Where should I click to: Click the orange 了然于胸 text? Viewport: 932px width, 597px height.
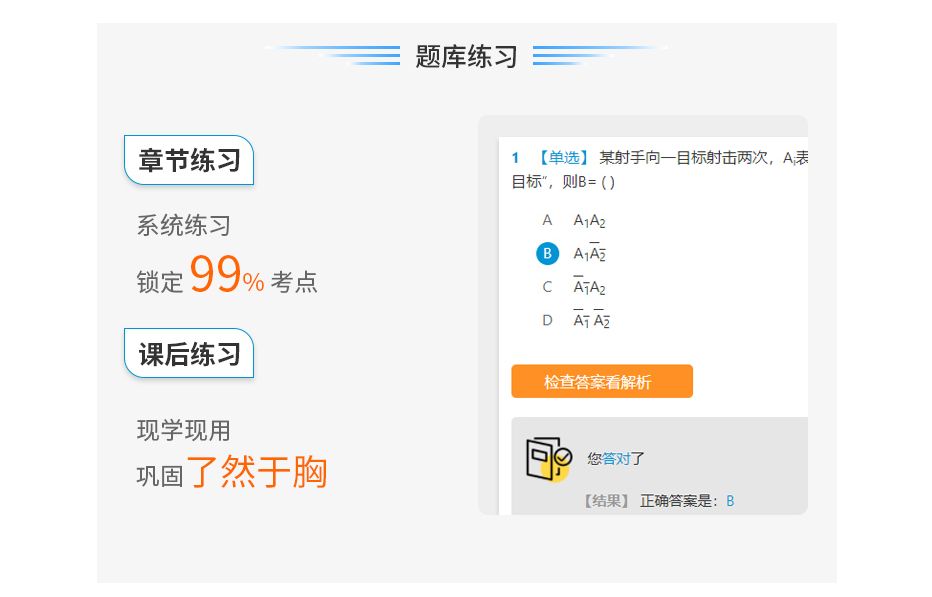[x=257, y=472]
